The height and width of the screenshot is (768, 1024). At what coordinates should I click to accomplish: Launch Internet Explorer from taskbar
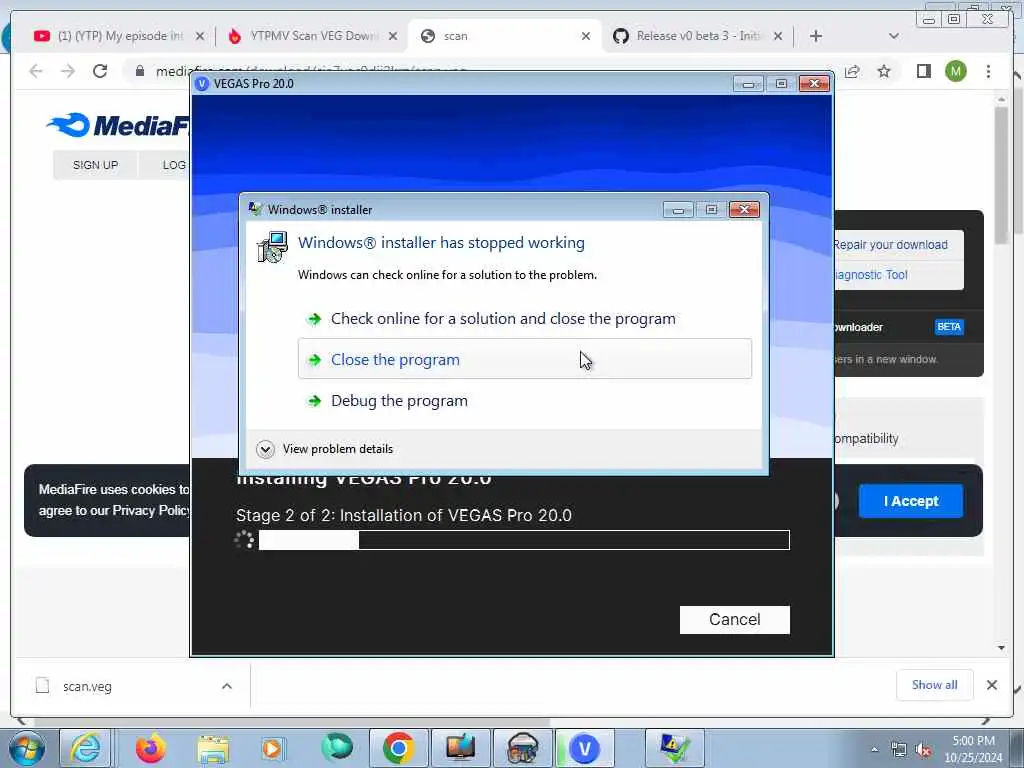(x=86, y=748)
